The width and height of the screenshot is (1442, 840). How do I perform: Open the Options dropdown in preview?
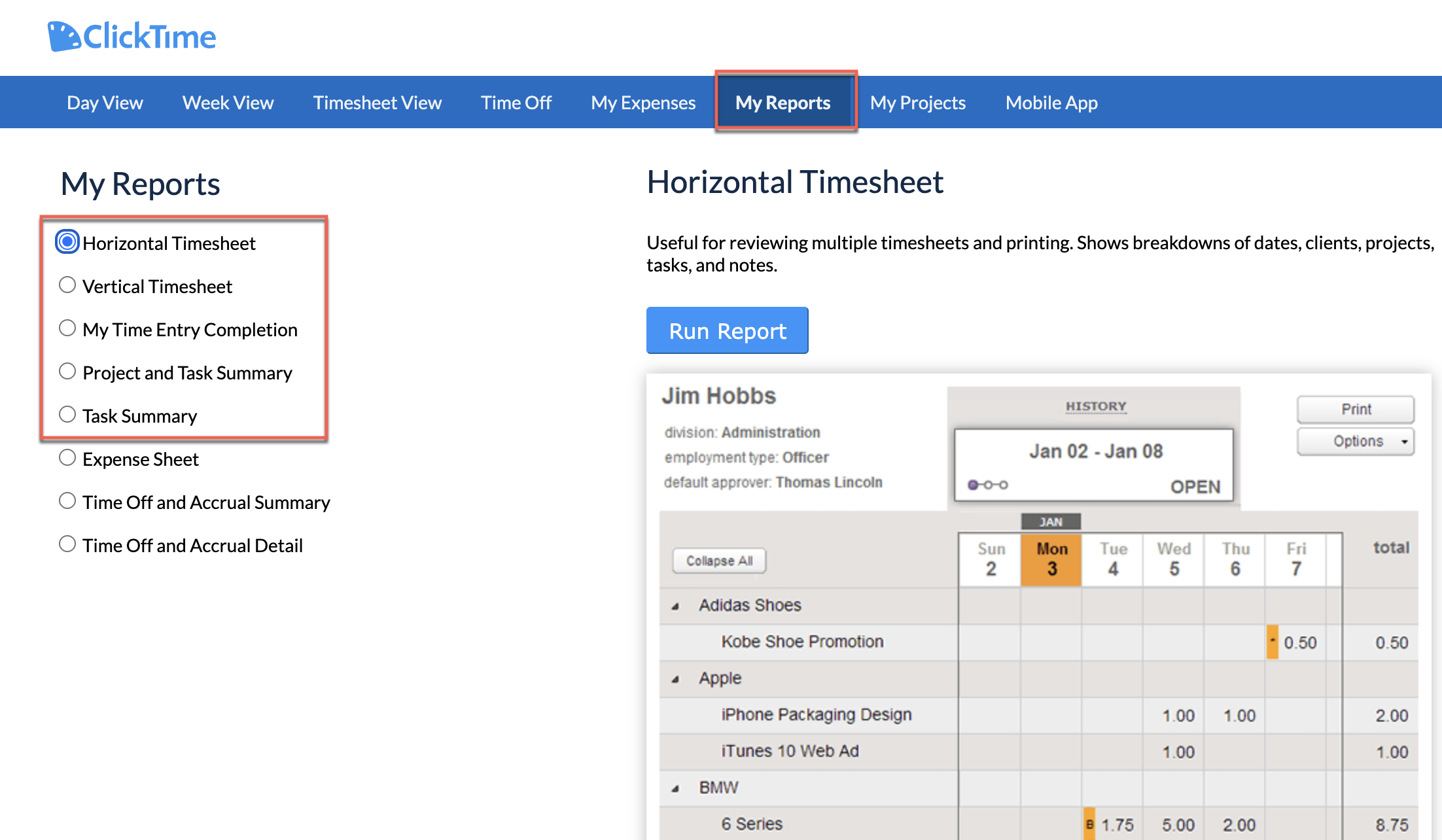click(x=1356, y=442)
